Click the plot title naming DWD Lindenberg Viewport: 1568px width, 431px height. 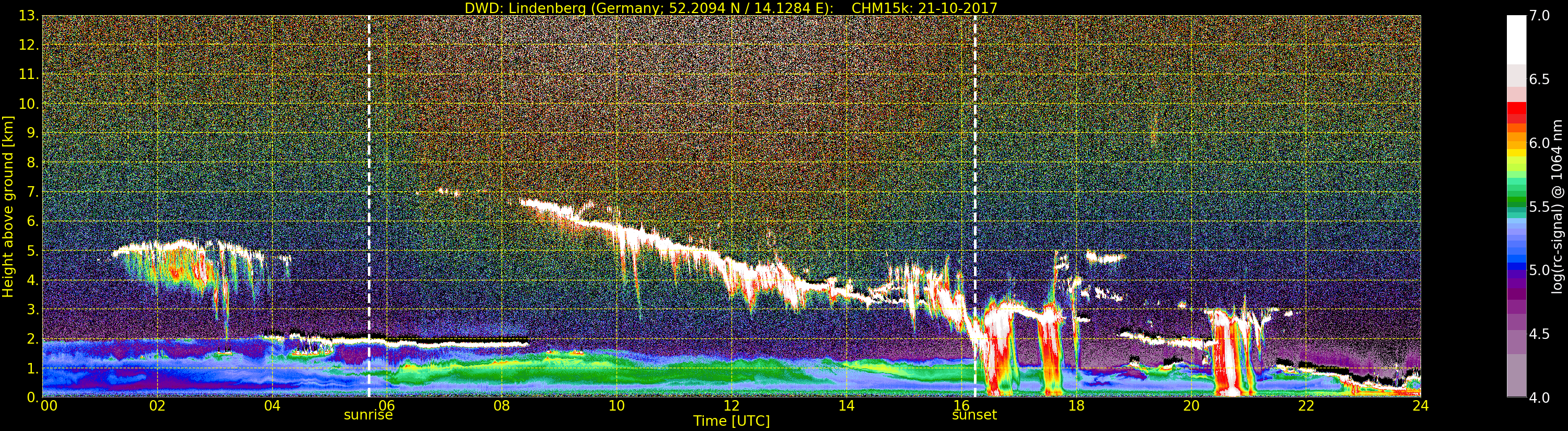tap(730, 8)
